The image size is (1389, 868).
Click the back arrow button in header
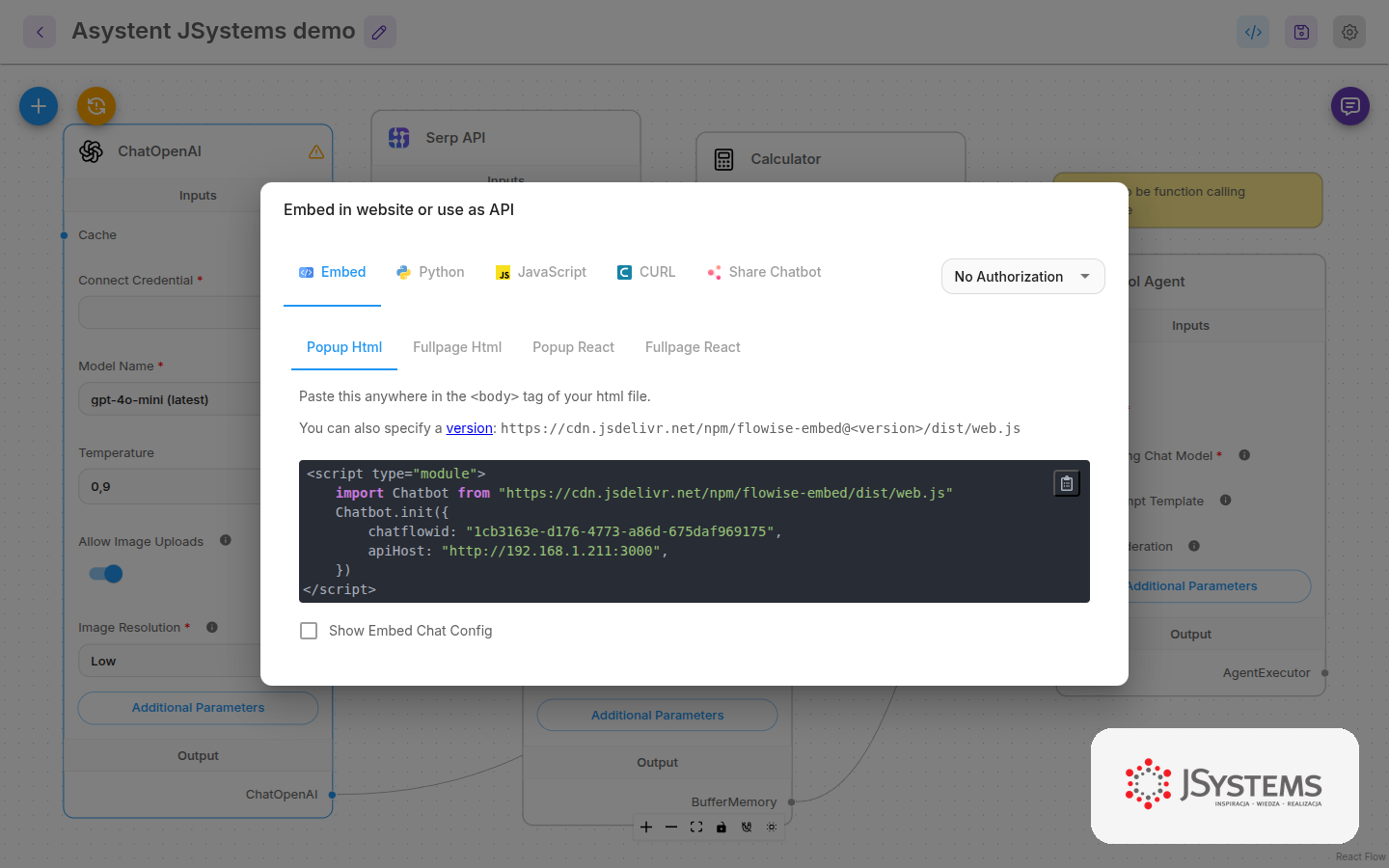(x=40, y=32)
